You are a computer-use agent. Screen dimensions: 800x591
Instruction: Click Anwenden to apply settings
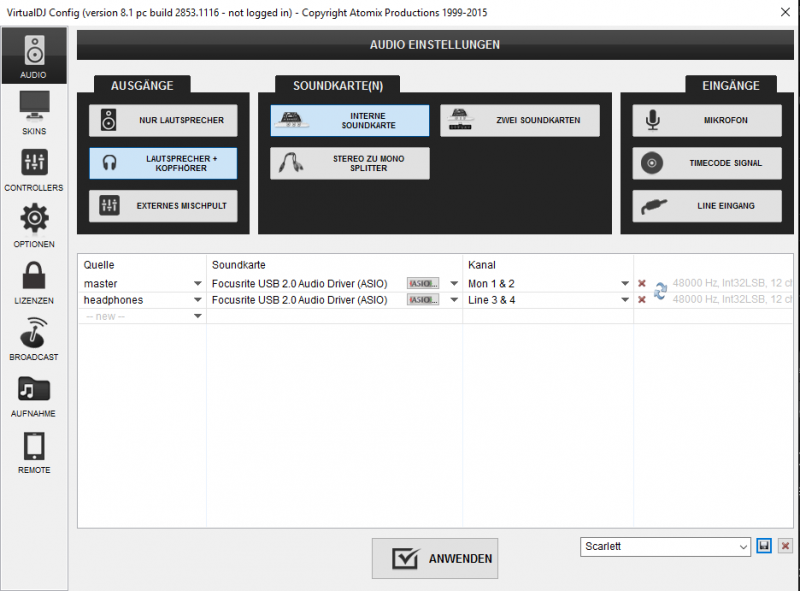435,558
